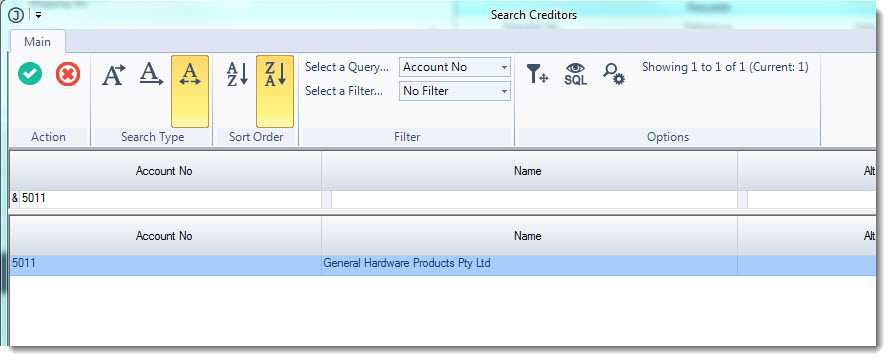Image resolution: width=891 pixels, height=361 pixels.
Task: Select the 'ends with' search type icon
Action: pyautogui.click(x=152, y=74)
